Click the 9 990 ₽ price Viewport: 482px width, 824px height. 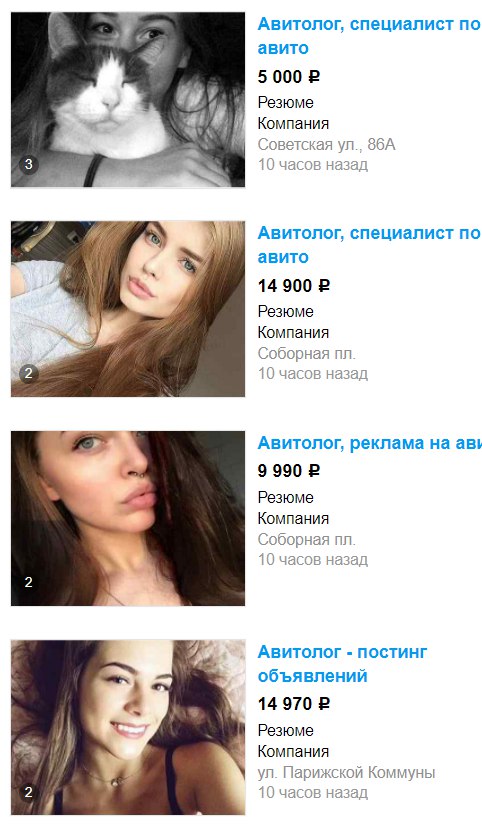point(289,470)
